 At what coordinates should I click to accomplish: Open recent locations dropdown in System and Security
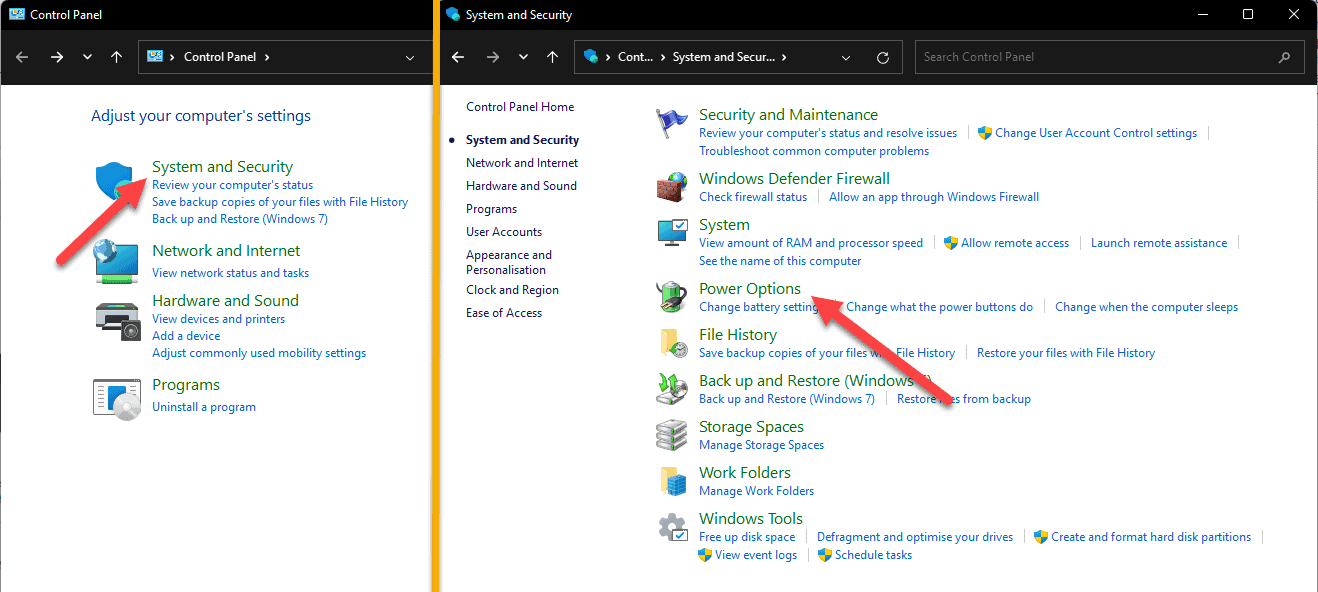(525, 58)
